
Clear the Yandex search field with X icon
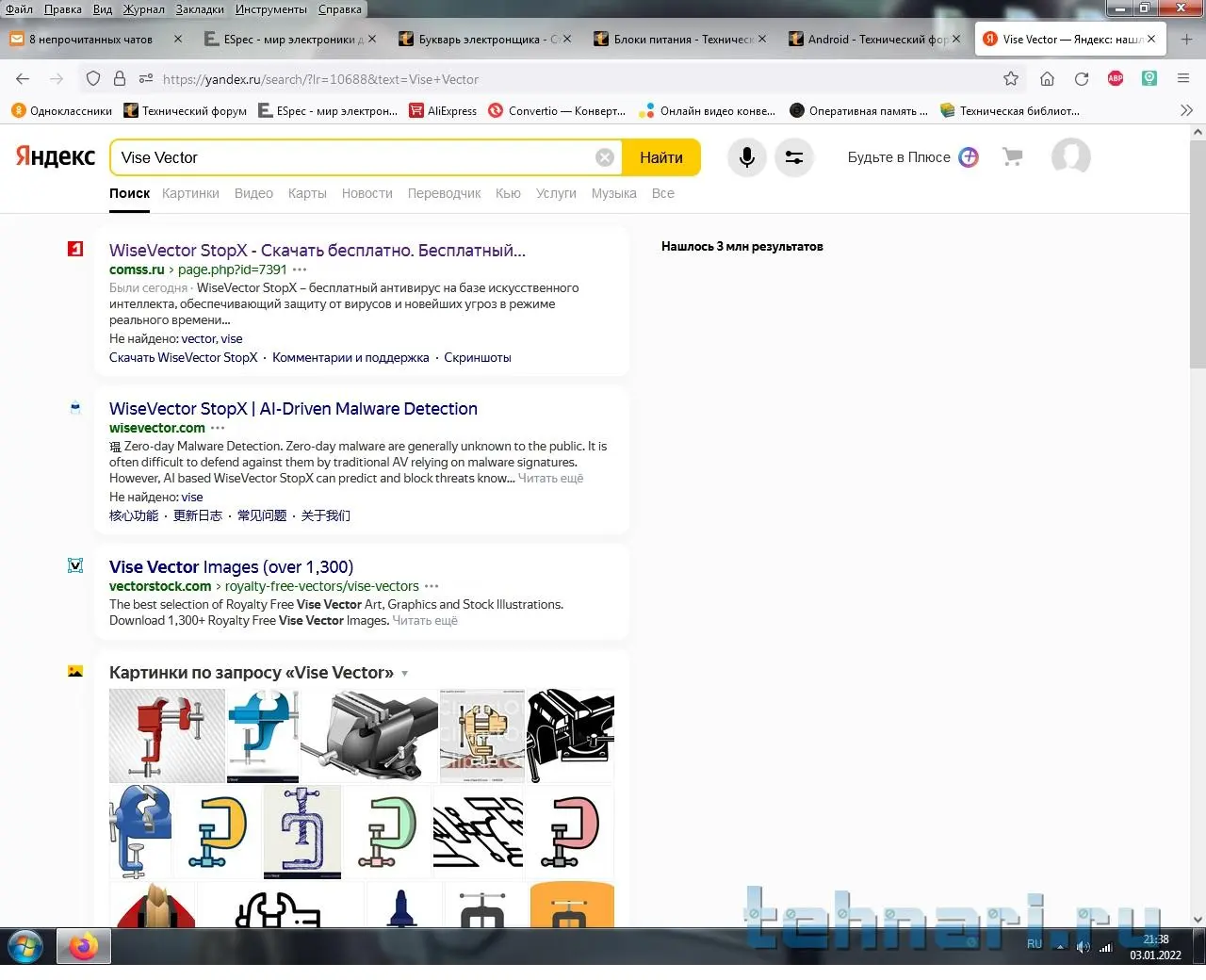pos(605,157)
